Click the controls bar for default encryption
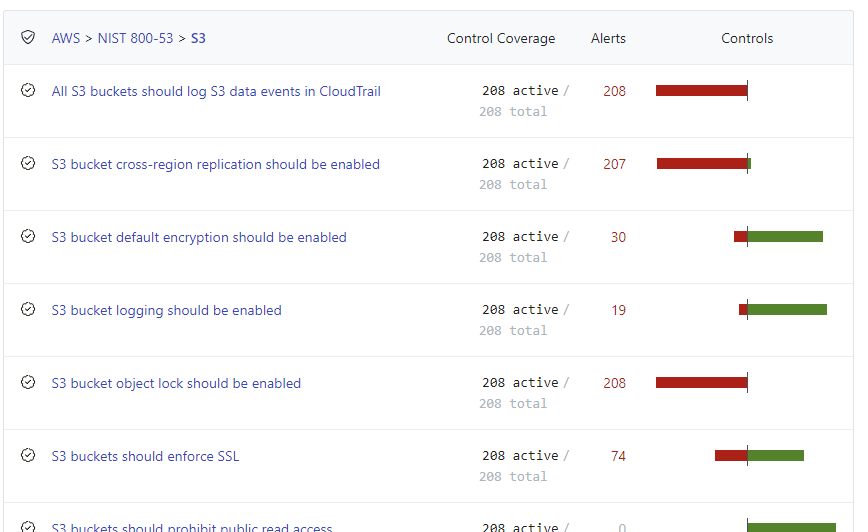The height and width of the screenshot is (532, 868). (778, 236)
